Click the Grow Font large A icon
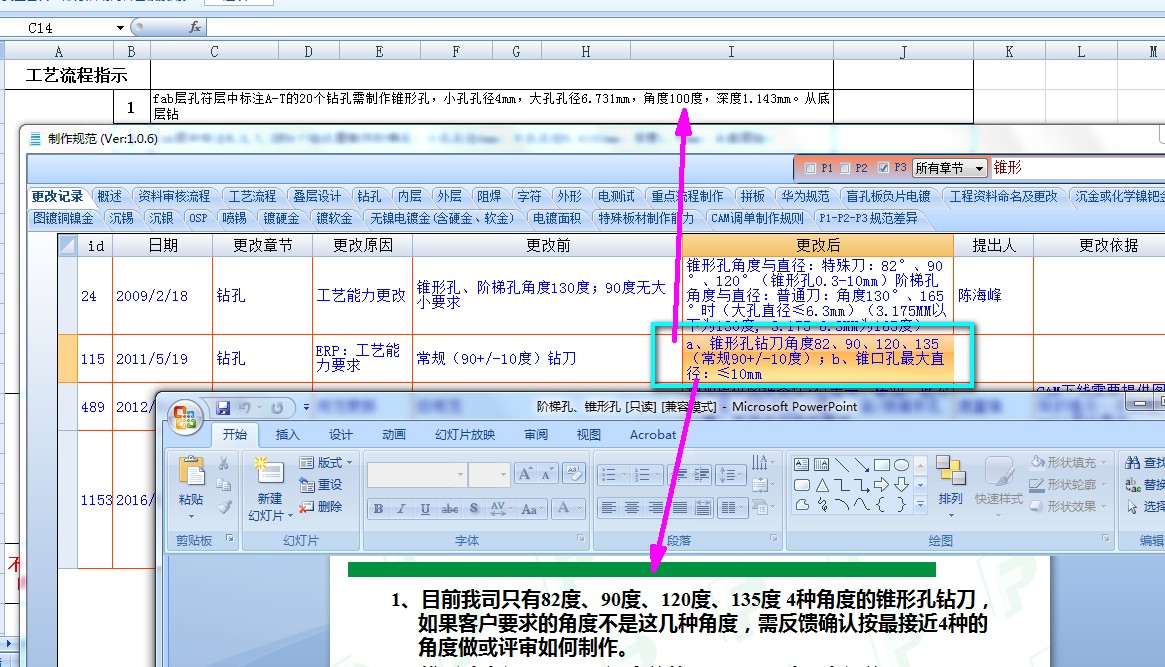Viewport: 1165px width, 667px height. [525, 474]
